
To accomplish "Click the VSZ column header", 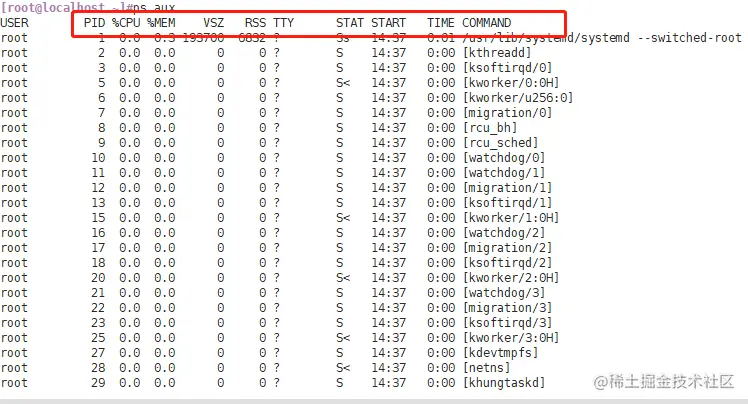I will coord(213,23).
